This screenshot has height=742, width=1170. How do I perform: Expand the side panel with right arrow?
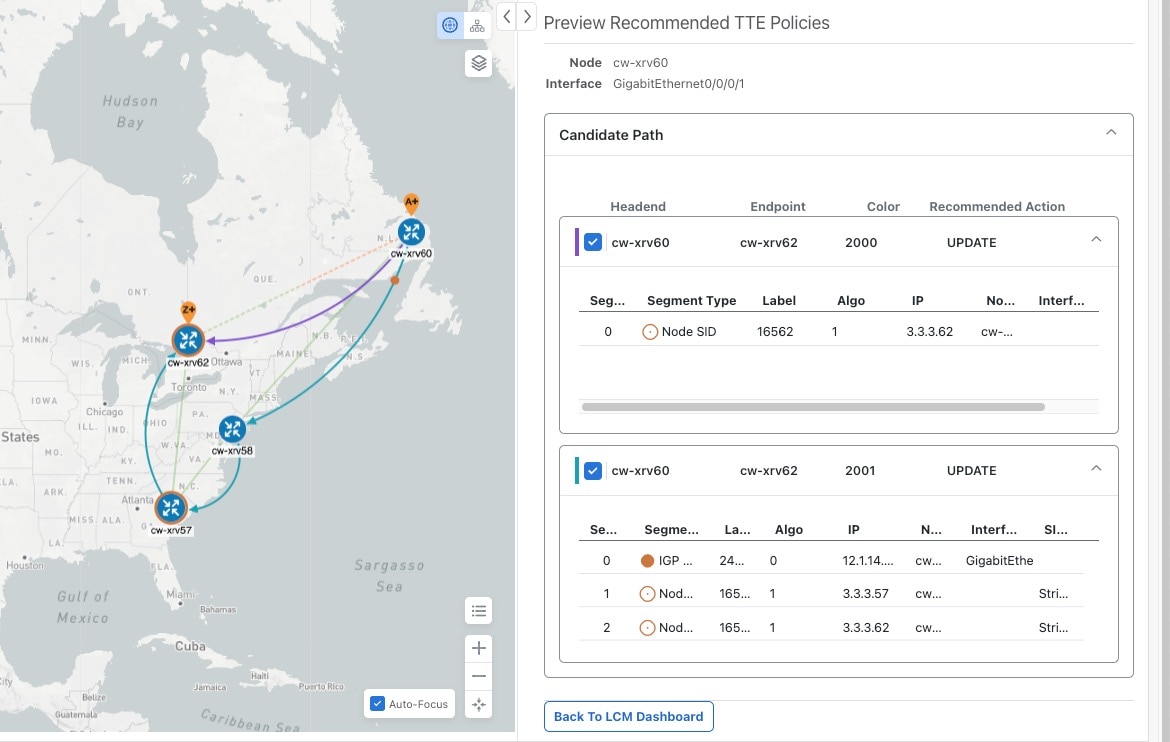(x=528, y=16)
